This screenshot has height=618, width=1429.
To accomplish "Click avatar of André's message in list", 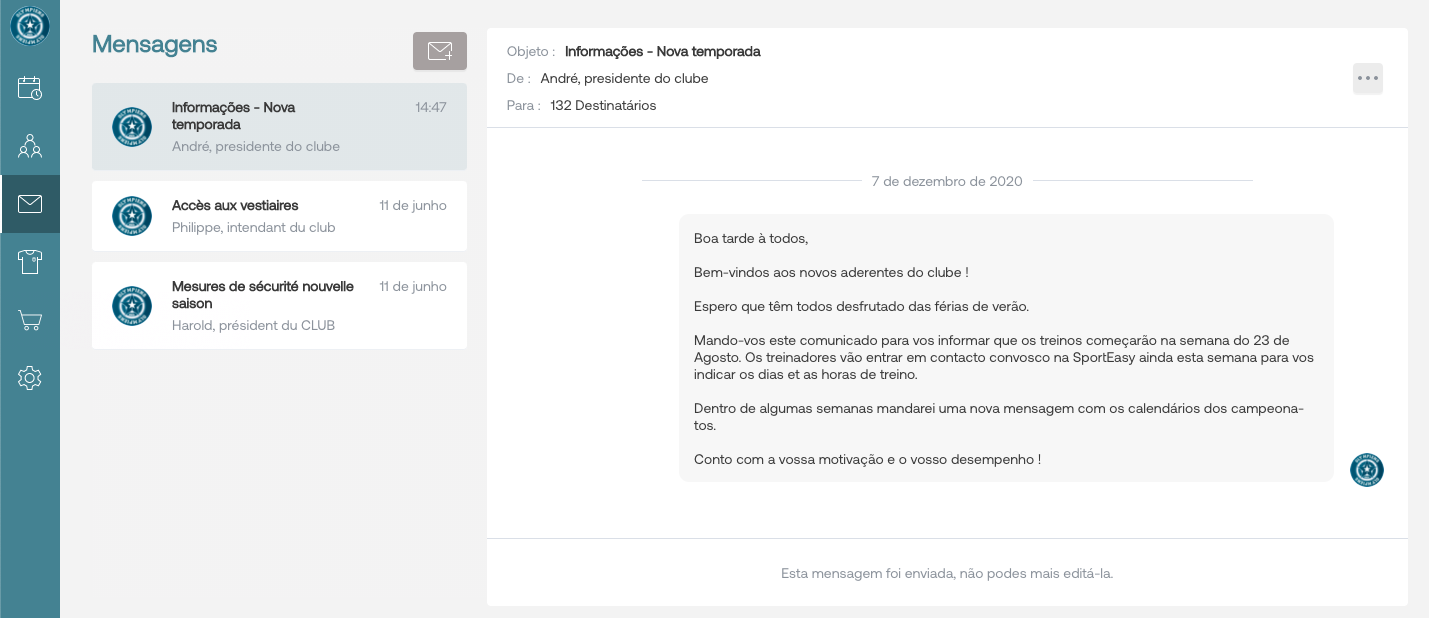I will pos(132,127).
